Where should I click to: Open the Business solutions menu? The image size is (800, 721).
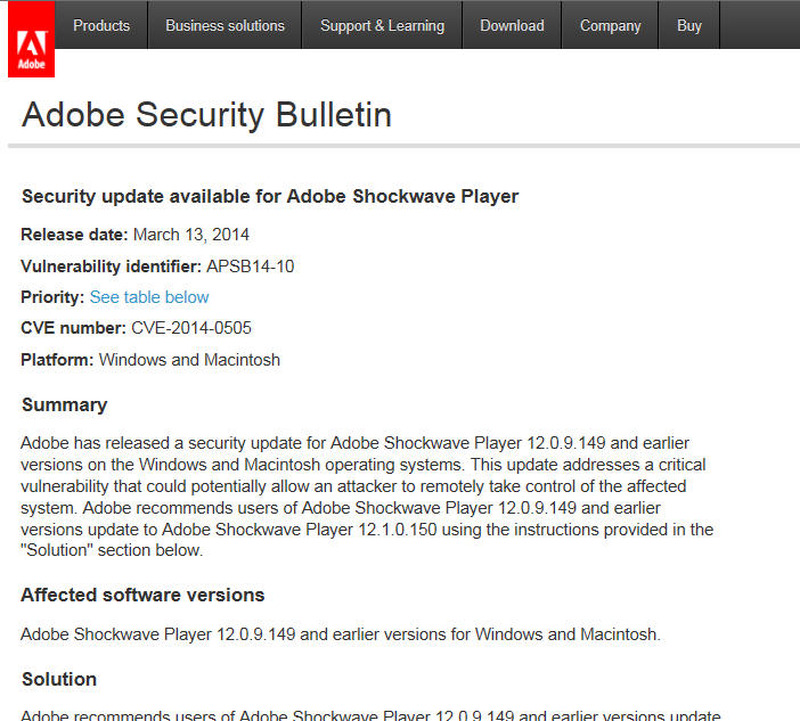[225, 25]
